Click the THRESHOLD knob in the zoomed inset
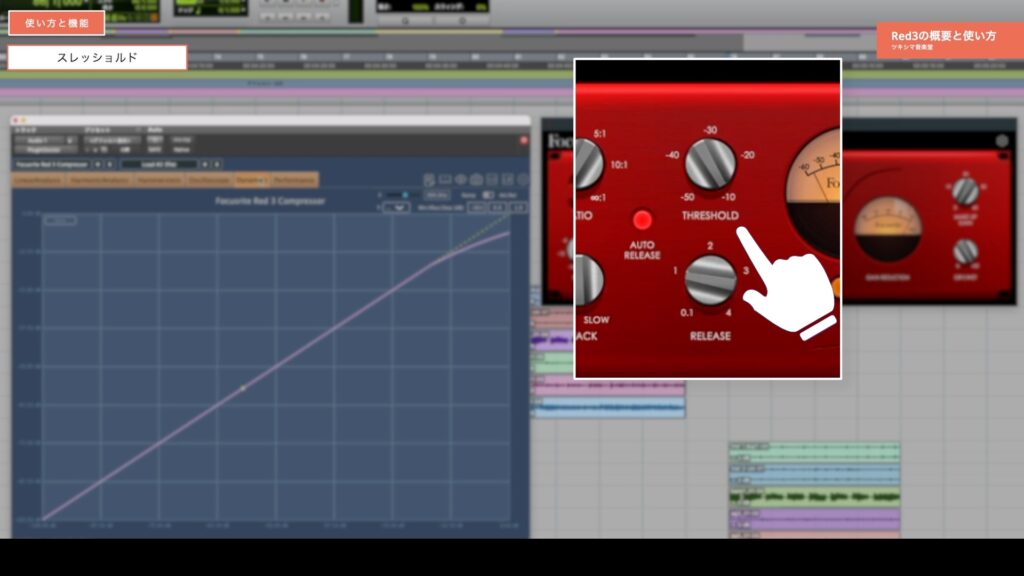 click(710, 164)
